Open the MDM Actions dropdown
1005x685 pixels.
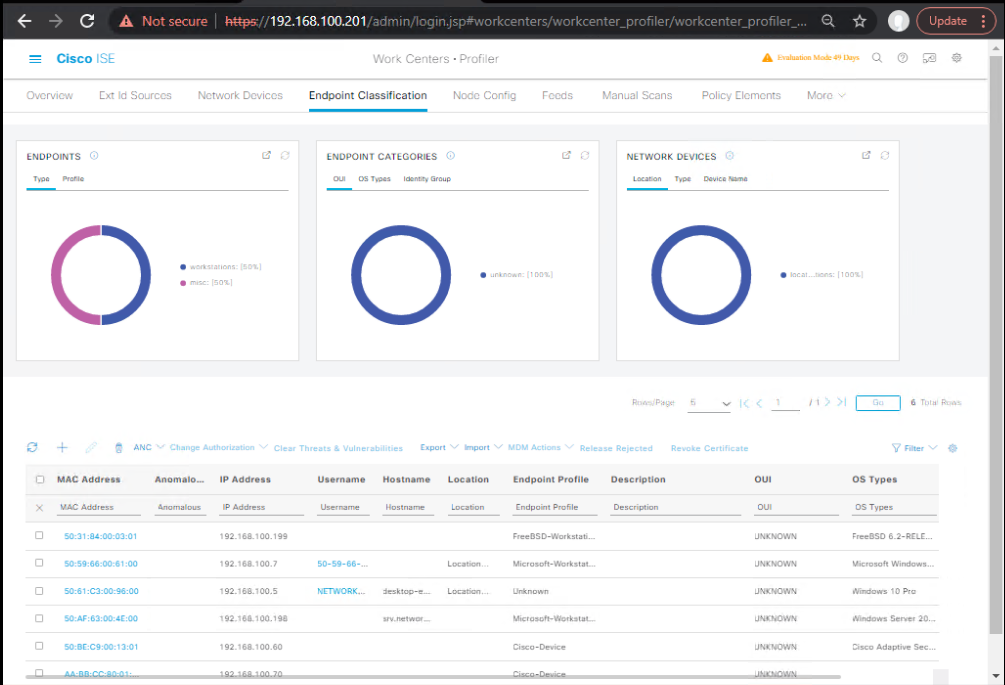pos(540,447)
